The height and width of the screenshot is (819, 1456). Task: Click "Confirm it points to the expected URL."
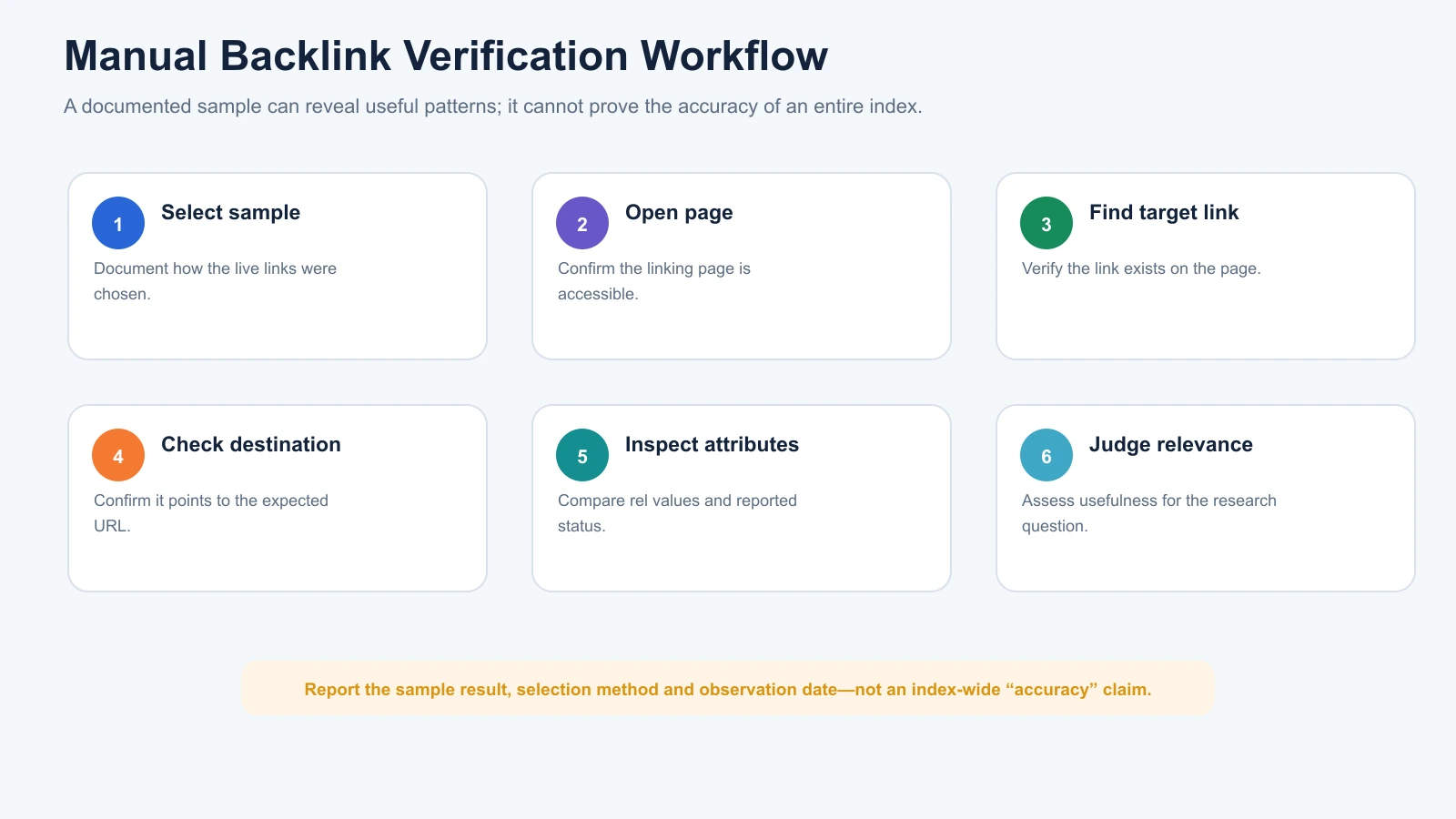click(x=211, y=513)
